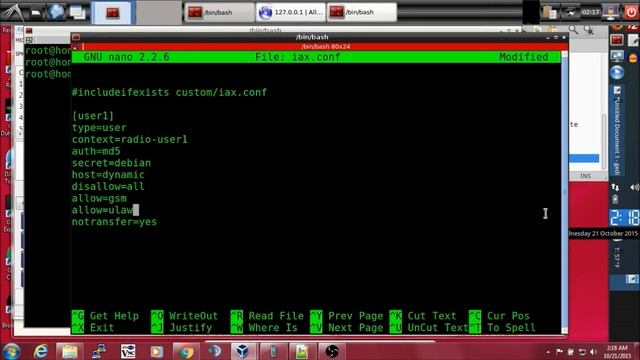Click the 'secret=debian' line
640x360 pixels.
pos(111,163)
